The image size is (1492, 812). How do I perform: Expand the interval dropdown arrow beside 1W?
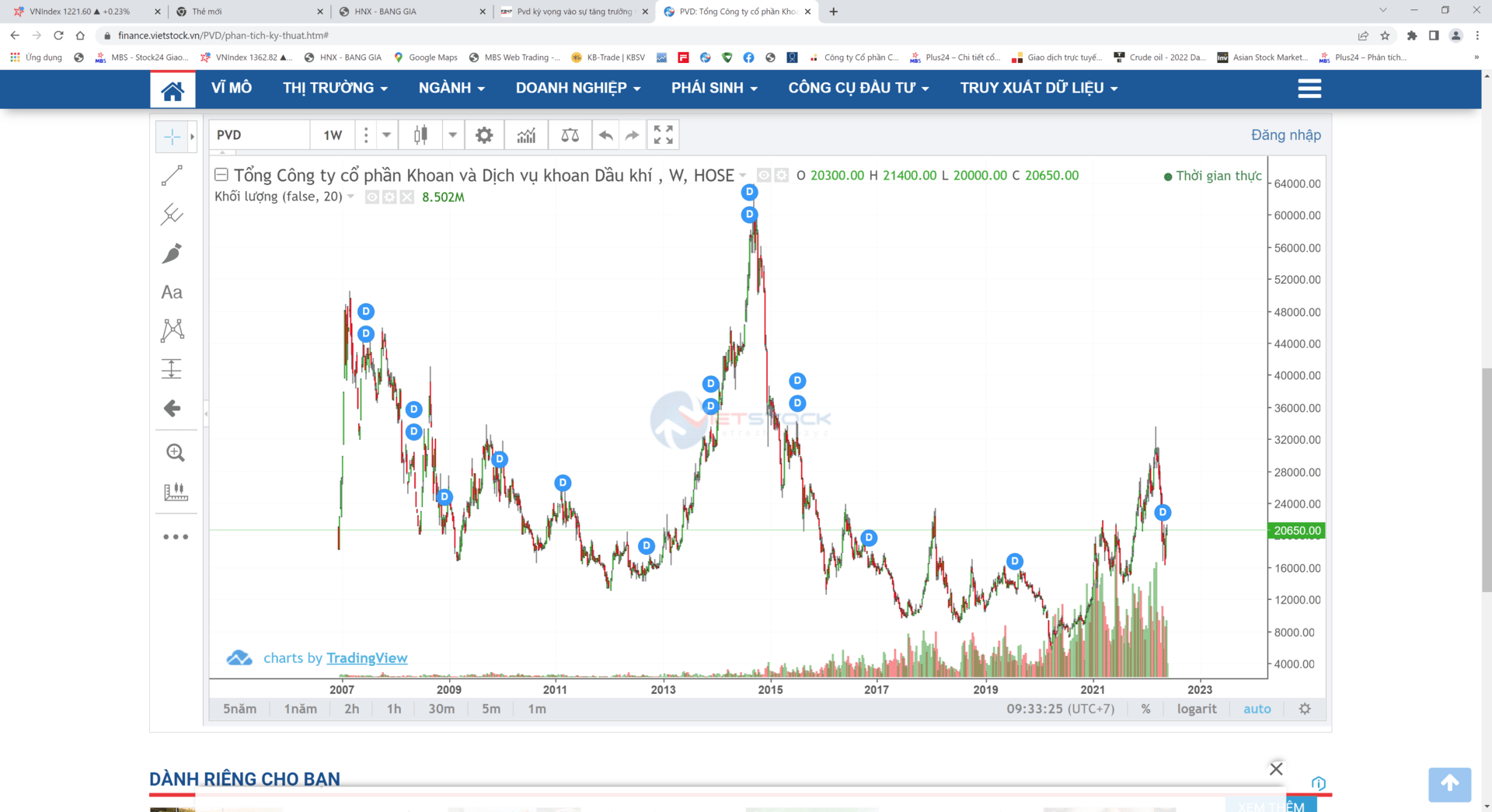[x=386, y=135]
